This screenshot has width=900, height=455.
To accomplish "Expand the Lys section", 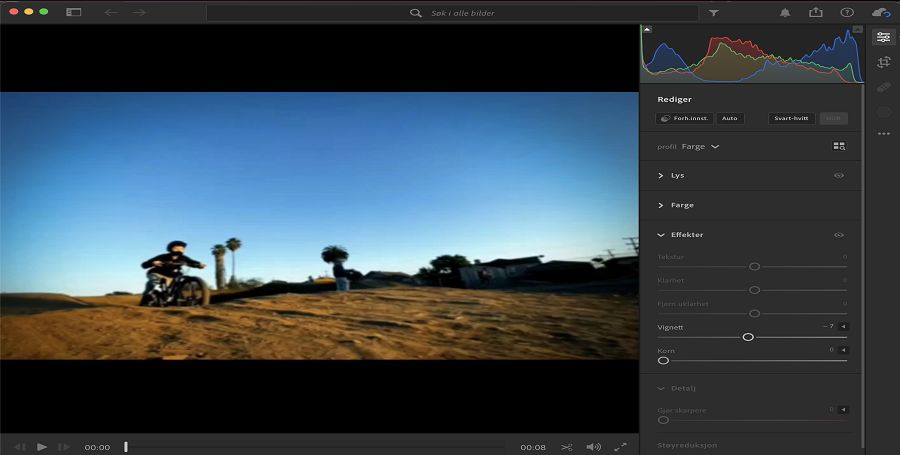I will [x=661, y=176].
